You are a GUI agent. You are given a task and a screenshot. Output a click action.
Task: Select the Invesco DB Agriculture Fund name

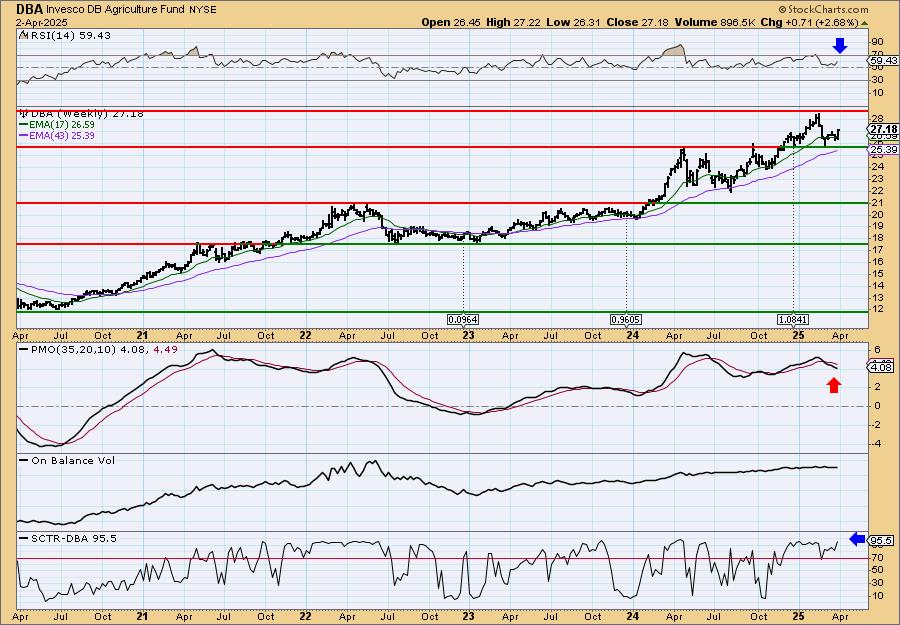click(x=117, y=9)
